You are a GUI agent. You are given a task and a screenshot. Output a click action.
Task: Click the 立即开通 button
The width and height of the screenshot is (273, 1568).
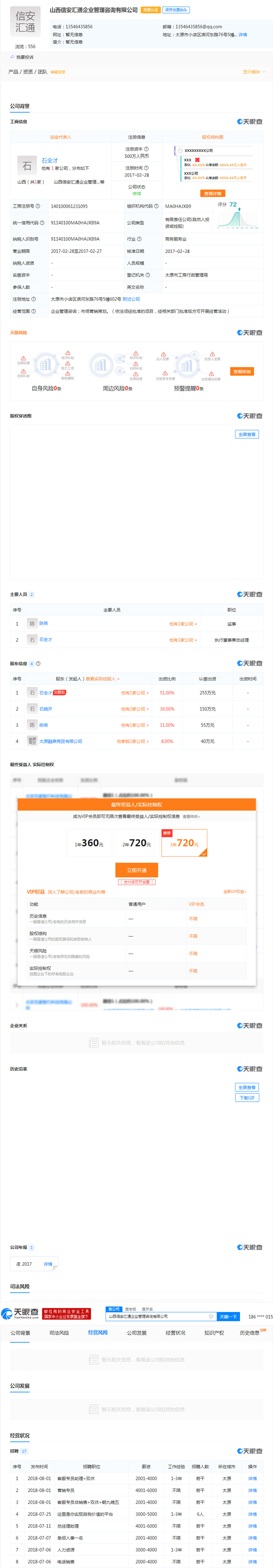pos(136,870)
